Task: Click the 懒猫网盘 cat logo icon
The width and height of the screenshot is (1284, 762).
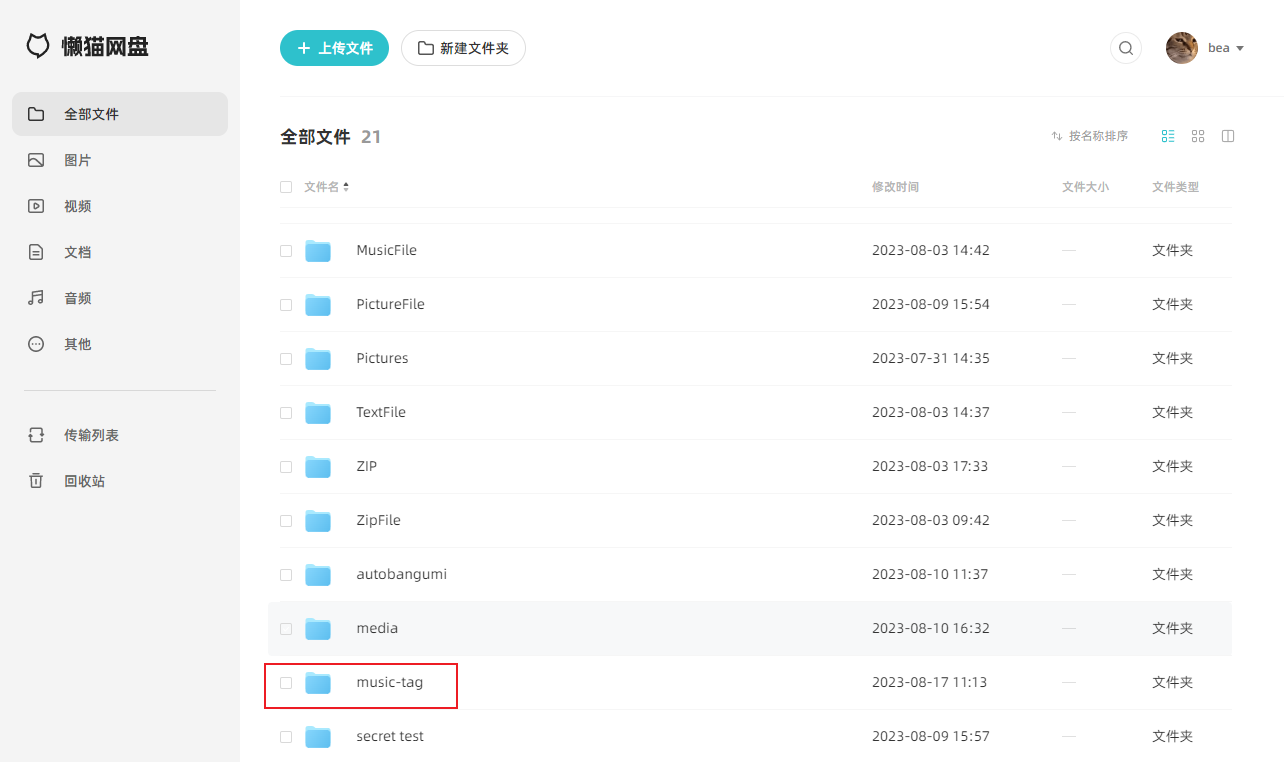Action: (38, 46)
